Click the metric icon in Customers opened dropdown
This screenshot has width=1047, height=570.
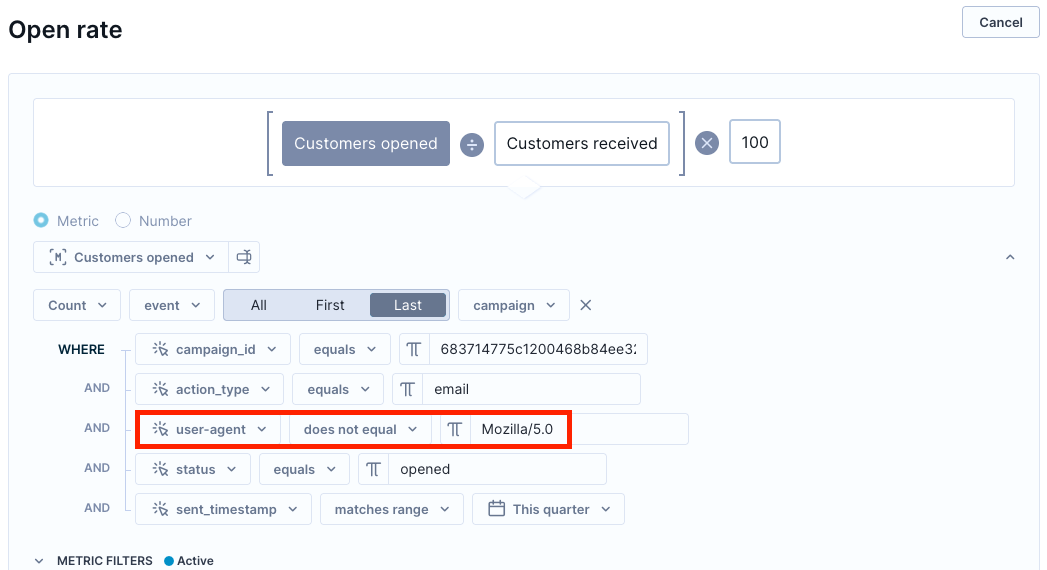(57, 257)
